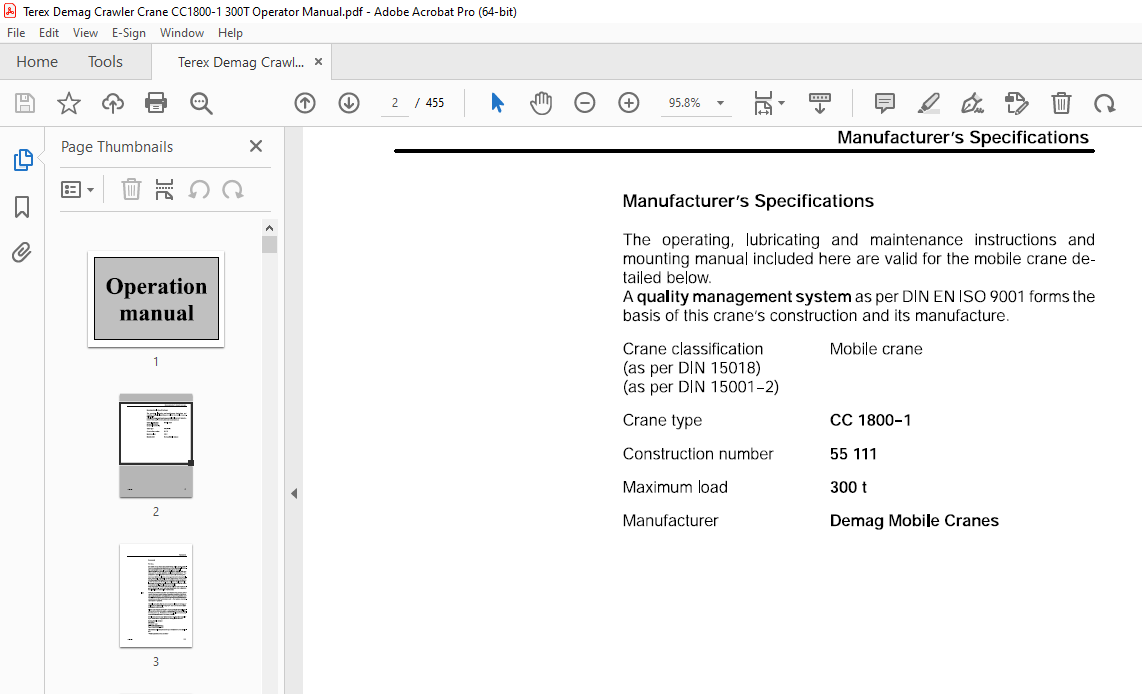Open Page Thumbnails navigation pane icon
Viewport: 1142px width, 694px height.
tap(23, 159)
